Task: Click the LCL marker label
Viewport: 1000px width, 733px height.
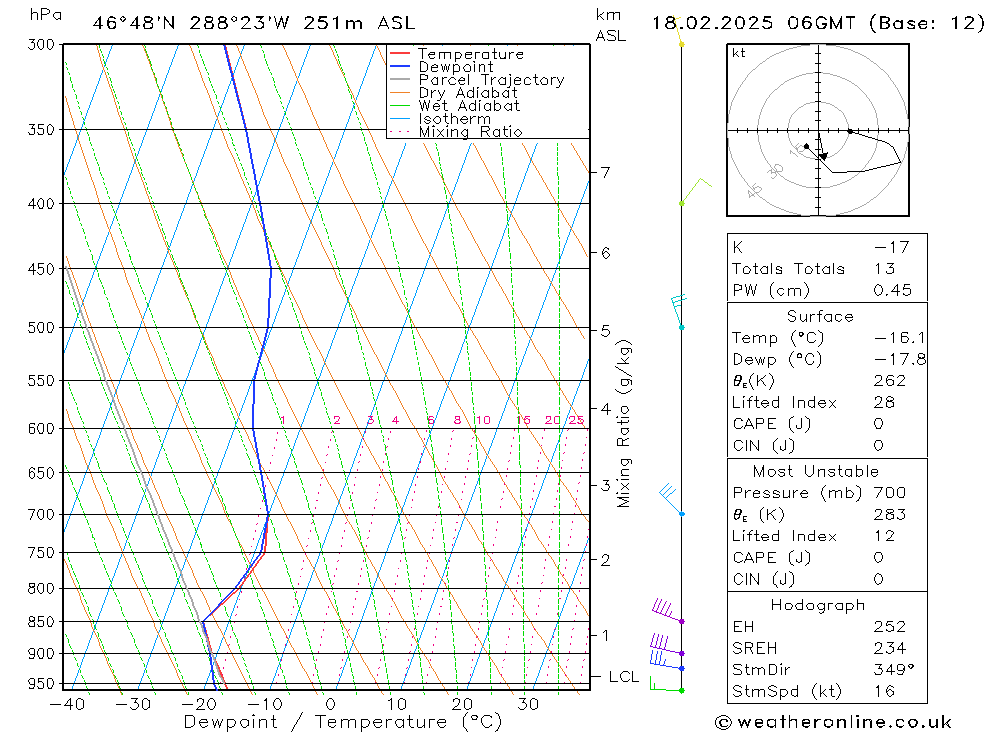Action: 624,677
